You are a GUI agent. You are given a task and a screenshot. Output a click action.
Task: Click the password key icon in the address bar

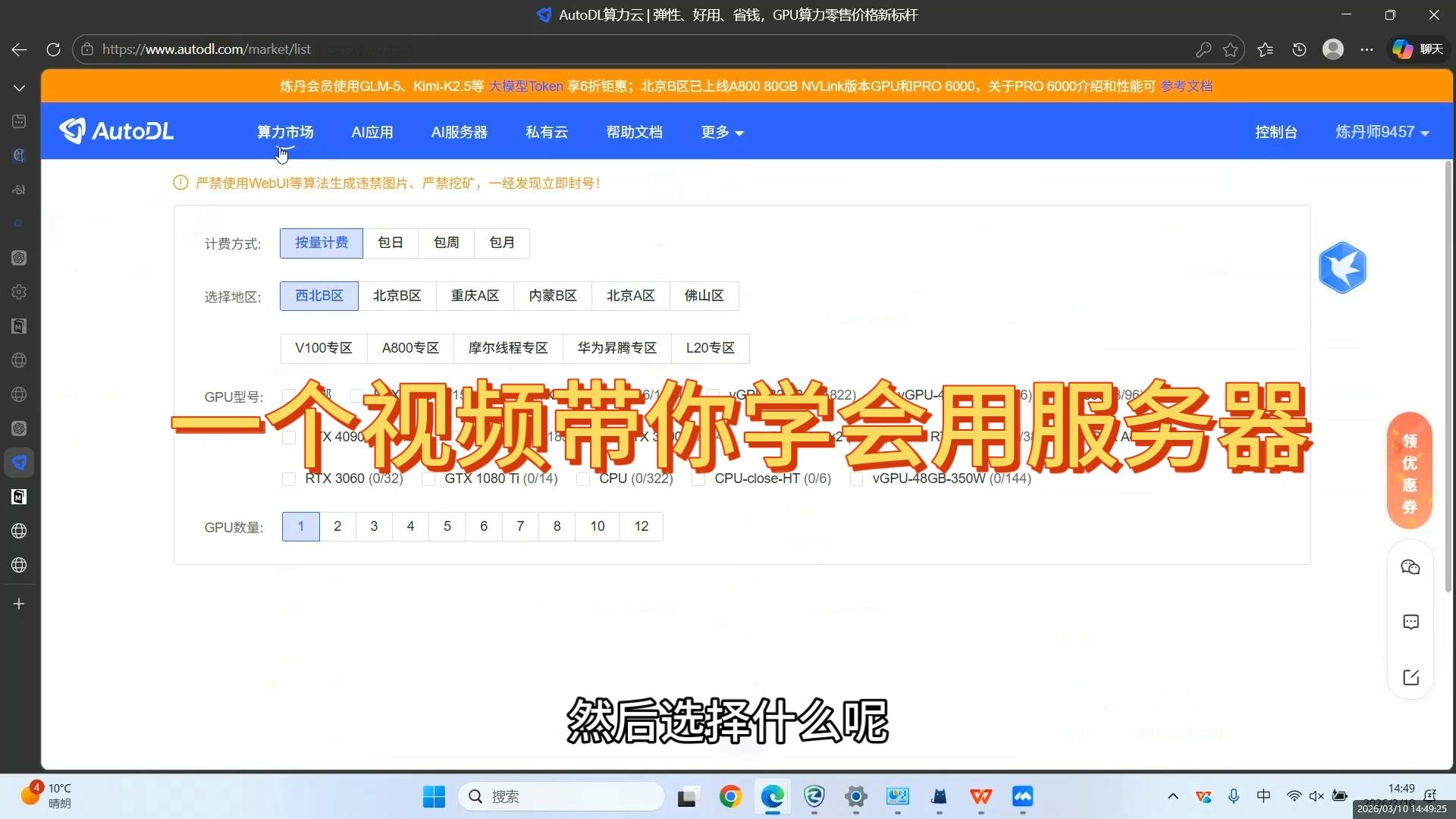(1203, 49)
